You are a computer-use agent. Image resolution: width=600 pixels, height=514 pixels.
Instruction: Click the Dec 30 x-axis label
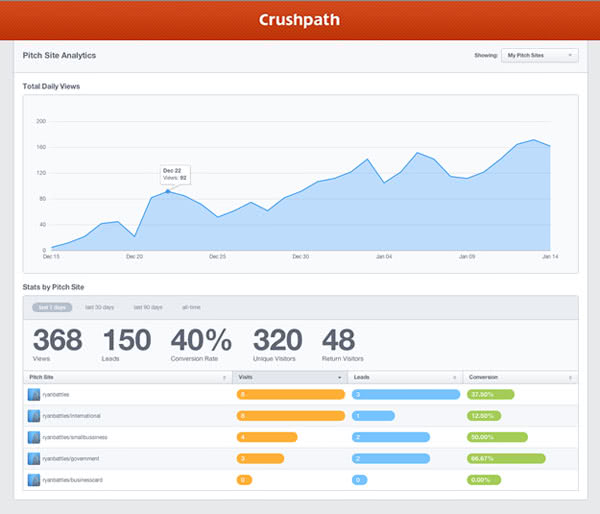pos(301,256)
